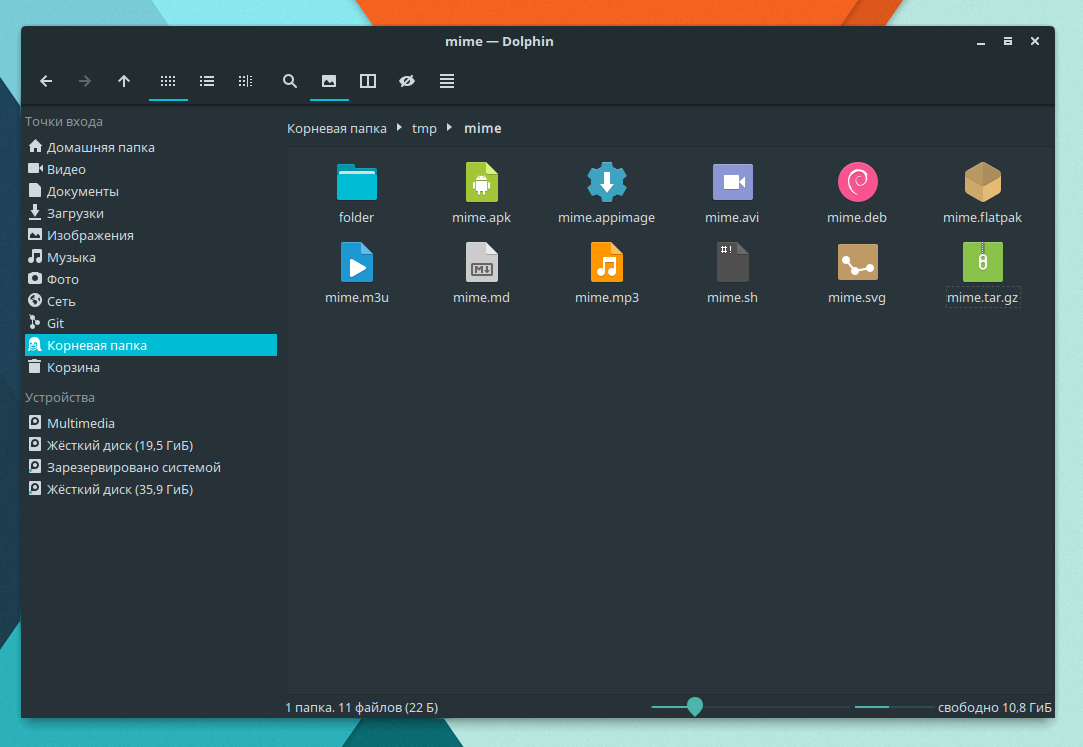Open Жёсткий диск (35,9 ГиБ) device

pos(151,489)
